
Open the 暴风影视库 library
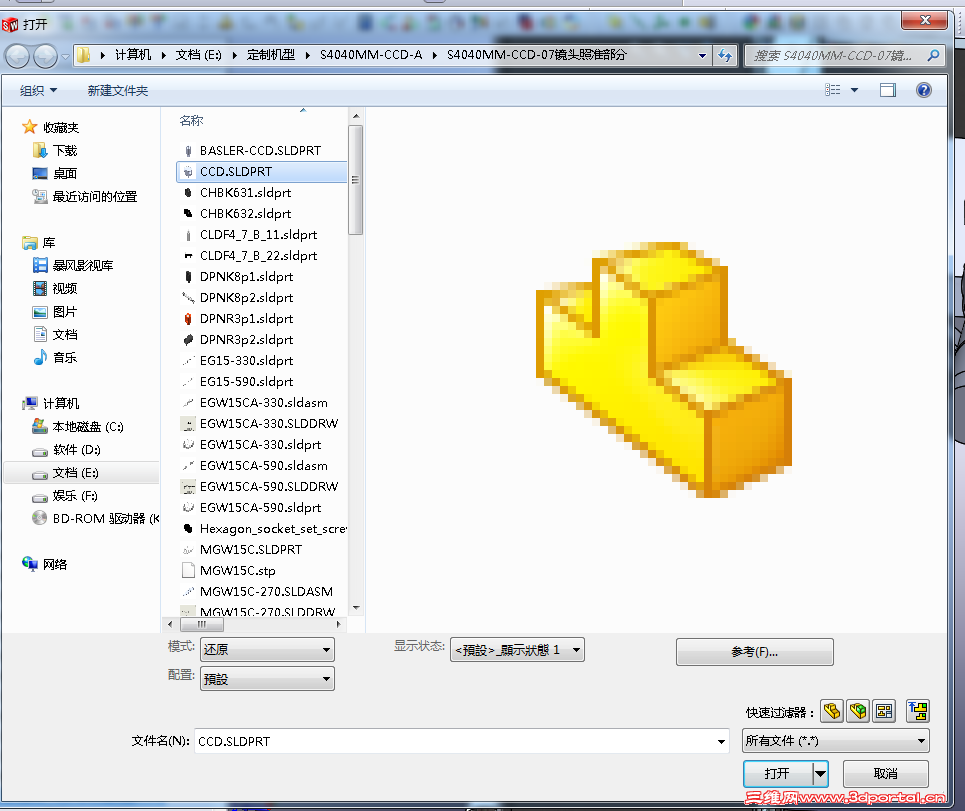73,266
